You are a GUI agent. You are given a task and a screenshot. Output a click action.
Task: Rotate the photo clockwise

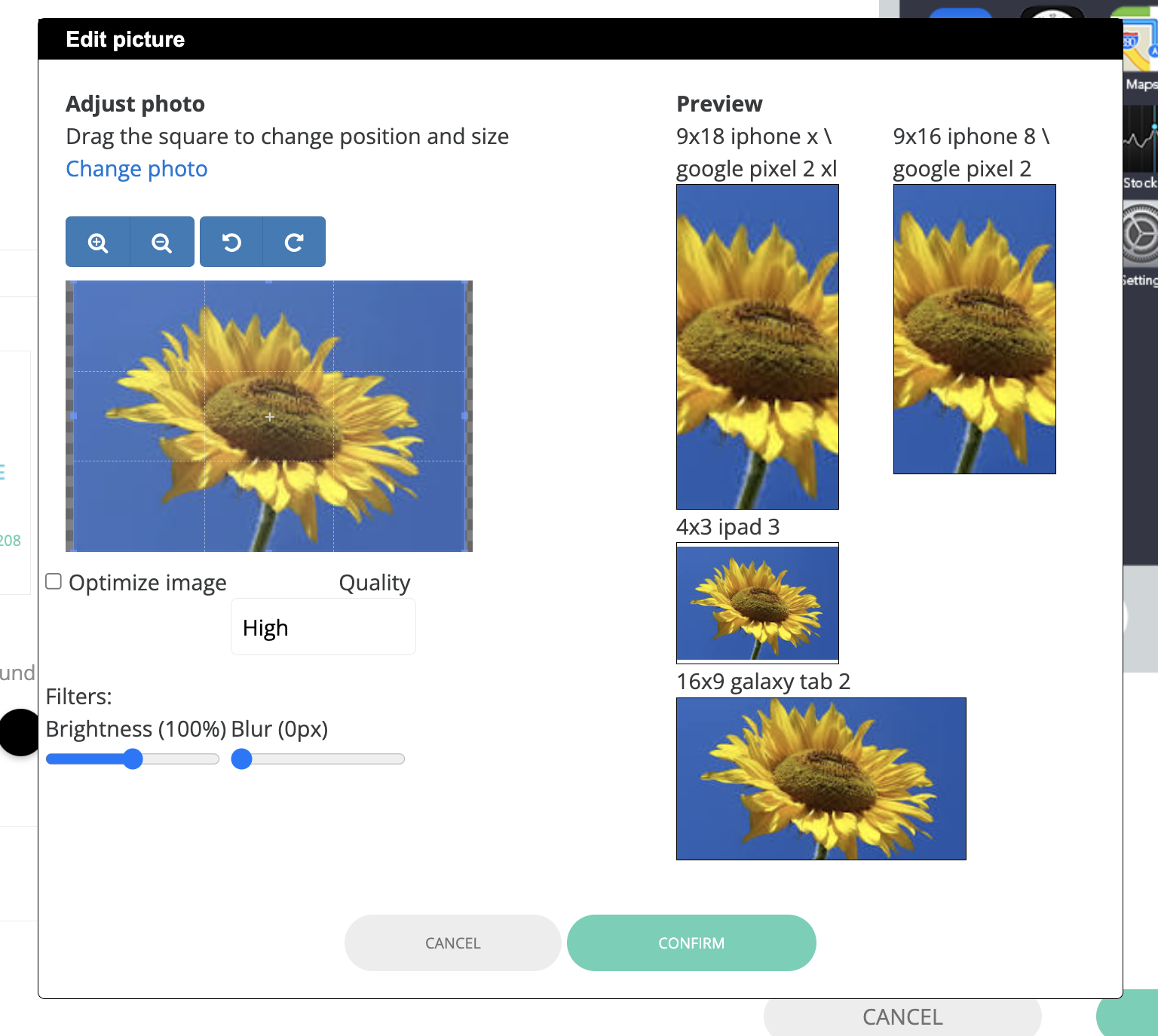[x=294, y=242]
